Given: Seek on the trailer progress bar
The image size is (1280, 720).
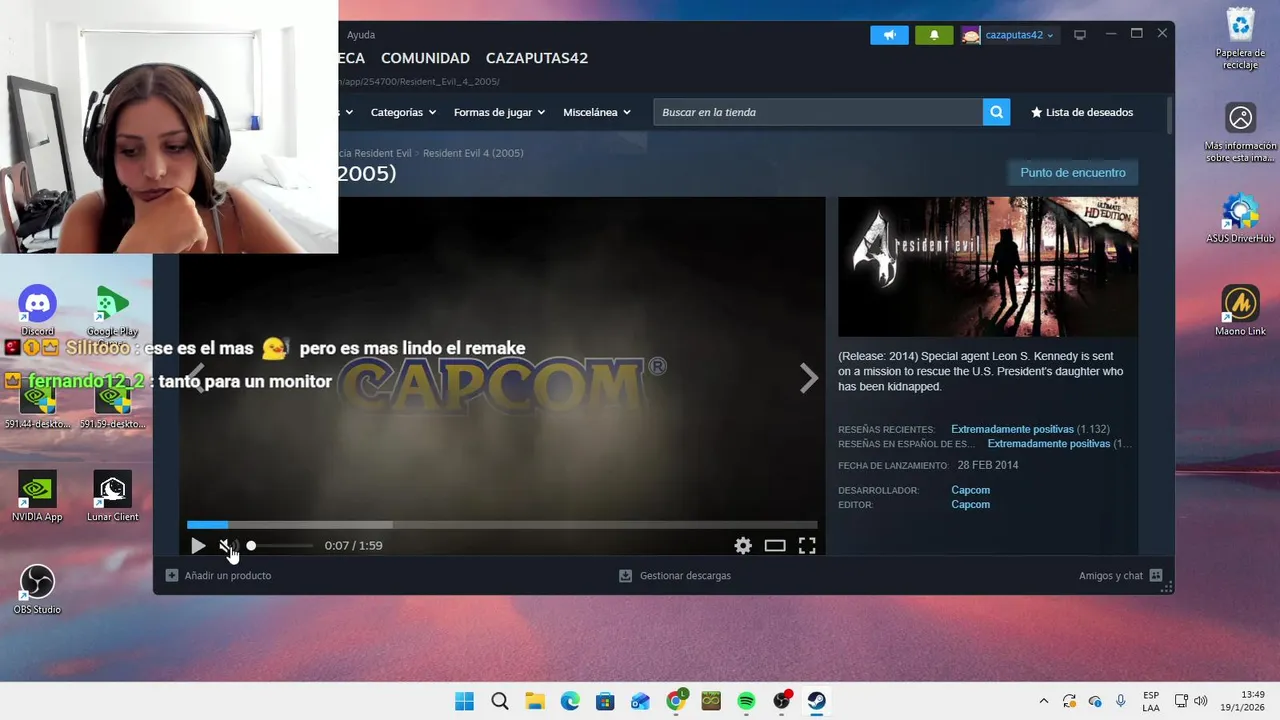Looking at the screenshot, I should coord(502,524).
